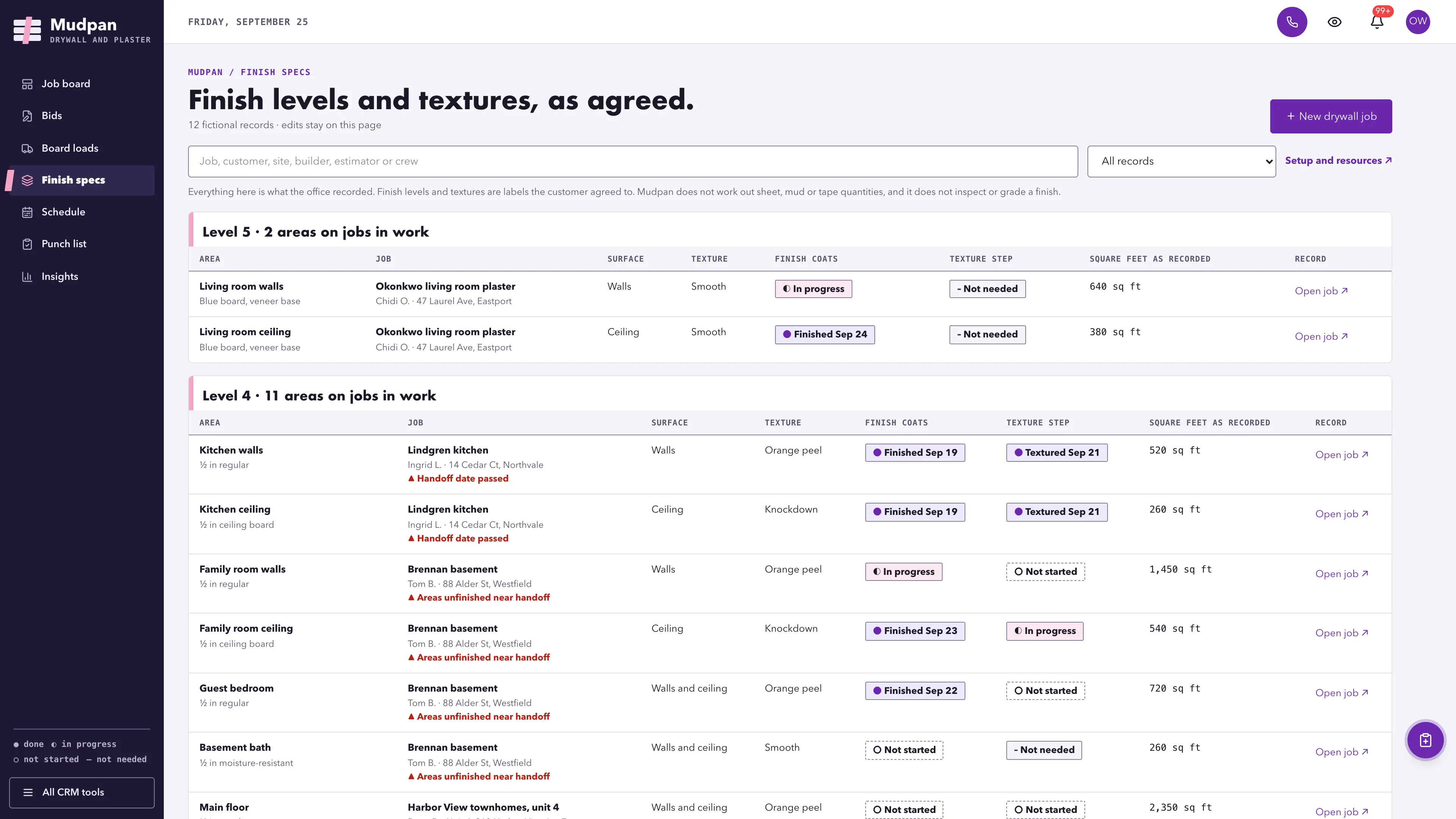Click the New drywall job button

[1330, 116]
